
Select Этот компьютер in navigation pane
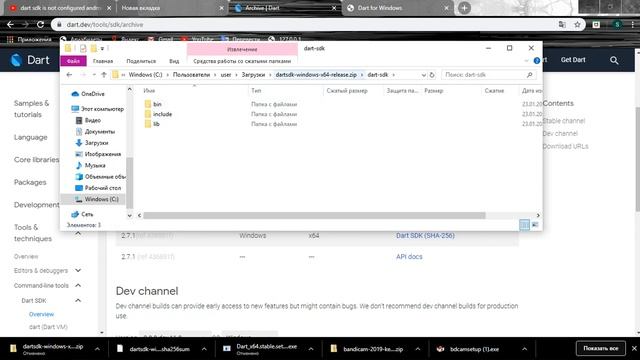pos(98,109)
